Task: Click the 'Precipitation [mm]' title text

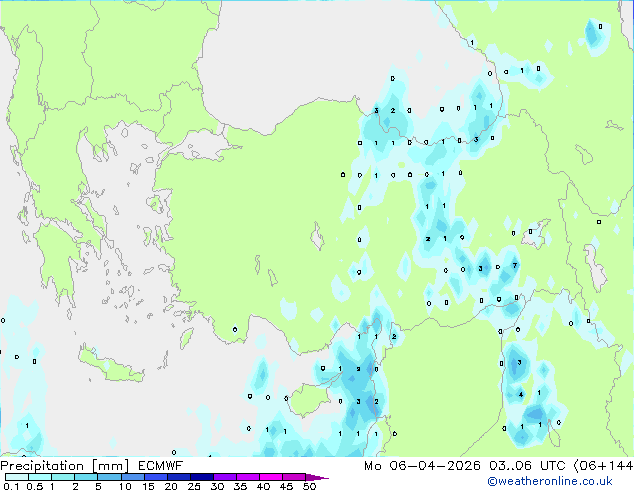Action: pos(65,466)
